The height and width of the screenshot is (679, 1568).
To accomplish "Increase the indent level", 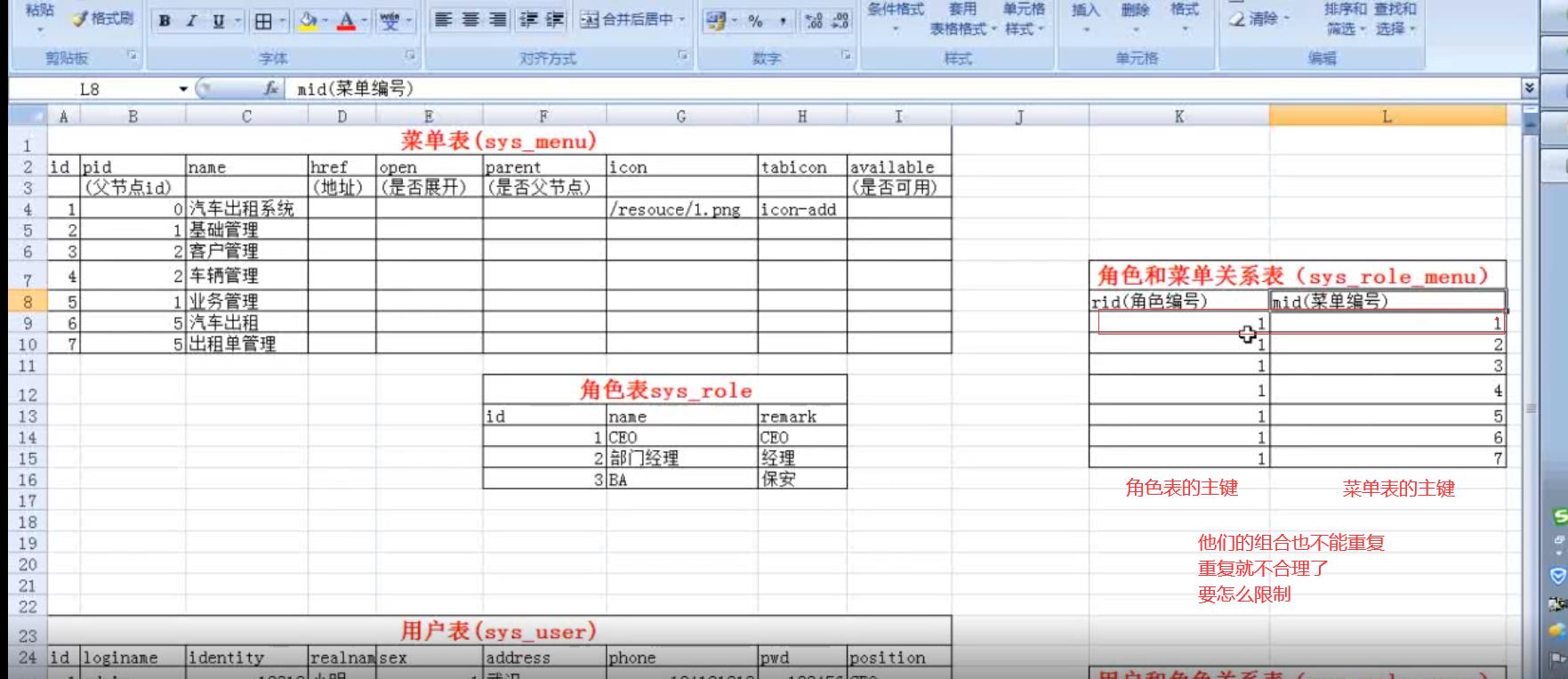I will 555,20.
